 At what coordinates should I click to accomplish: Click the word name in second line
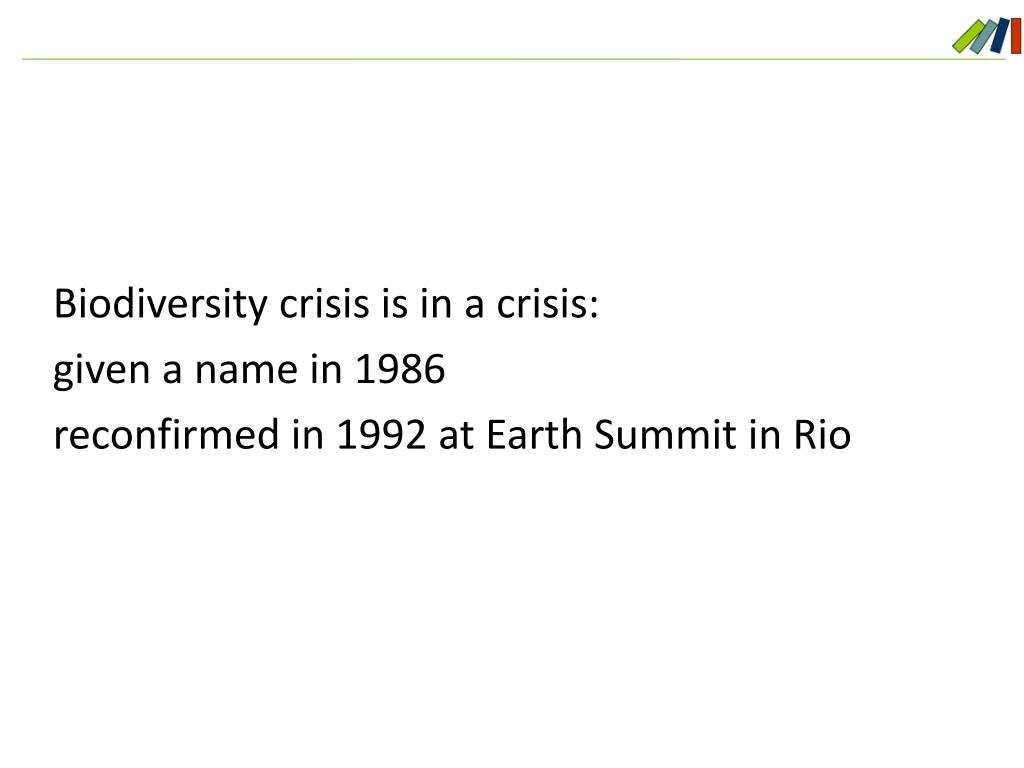(246, 371)
